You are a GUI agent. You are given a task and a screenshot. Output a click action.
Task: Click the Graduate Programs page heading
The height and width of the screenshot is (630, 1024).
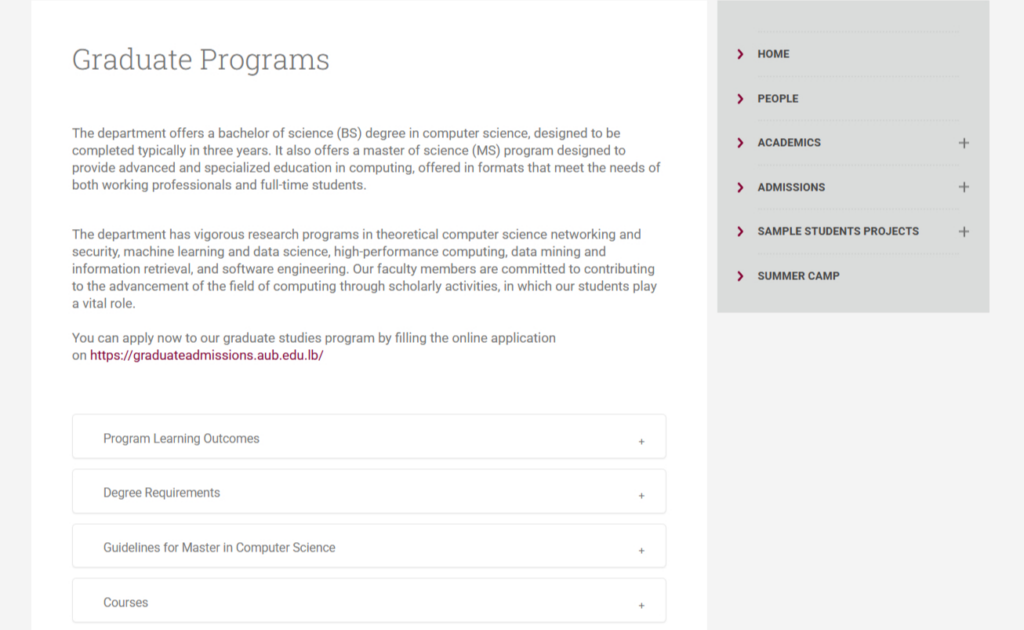(x=200, y=60)
